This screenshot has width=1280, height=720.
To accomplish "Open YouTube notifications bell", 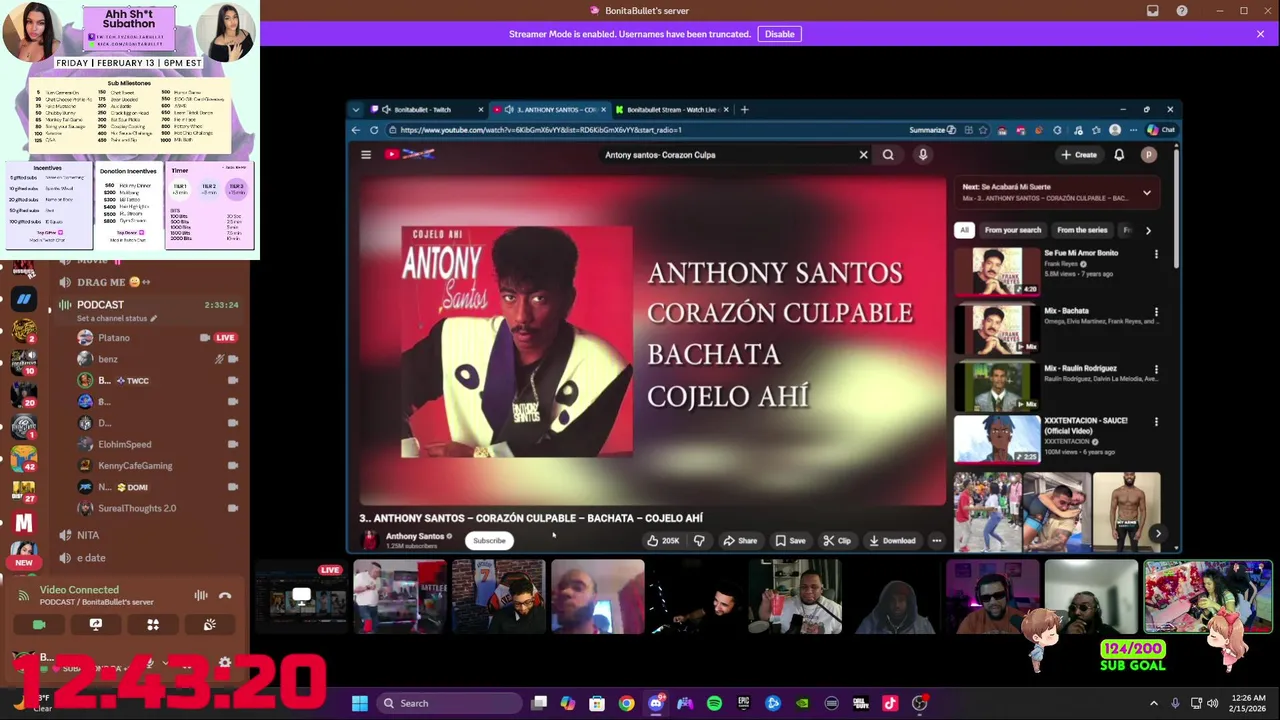I will 1119,155.
